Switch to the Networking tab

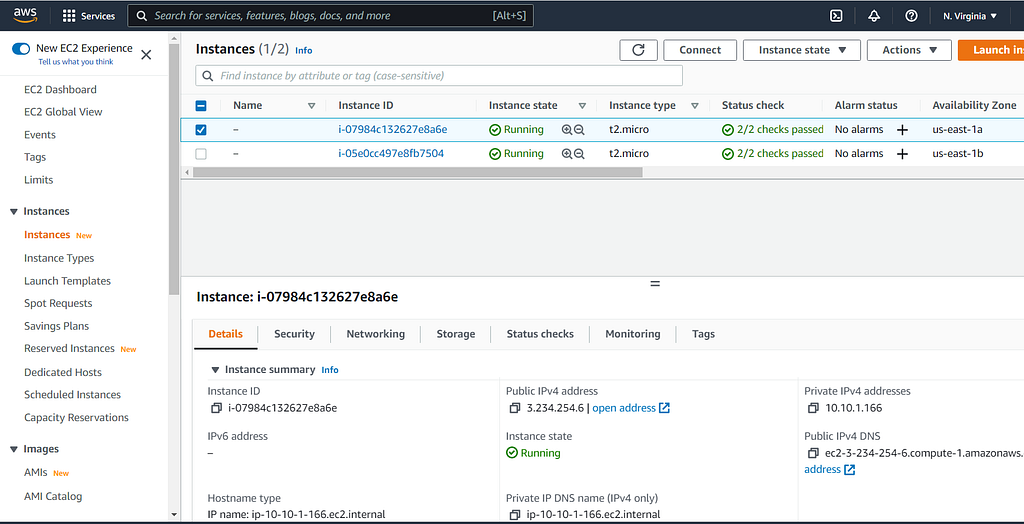376,334
